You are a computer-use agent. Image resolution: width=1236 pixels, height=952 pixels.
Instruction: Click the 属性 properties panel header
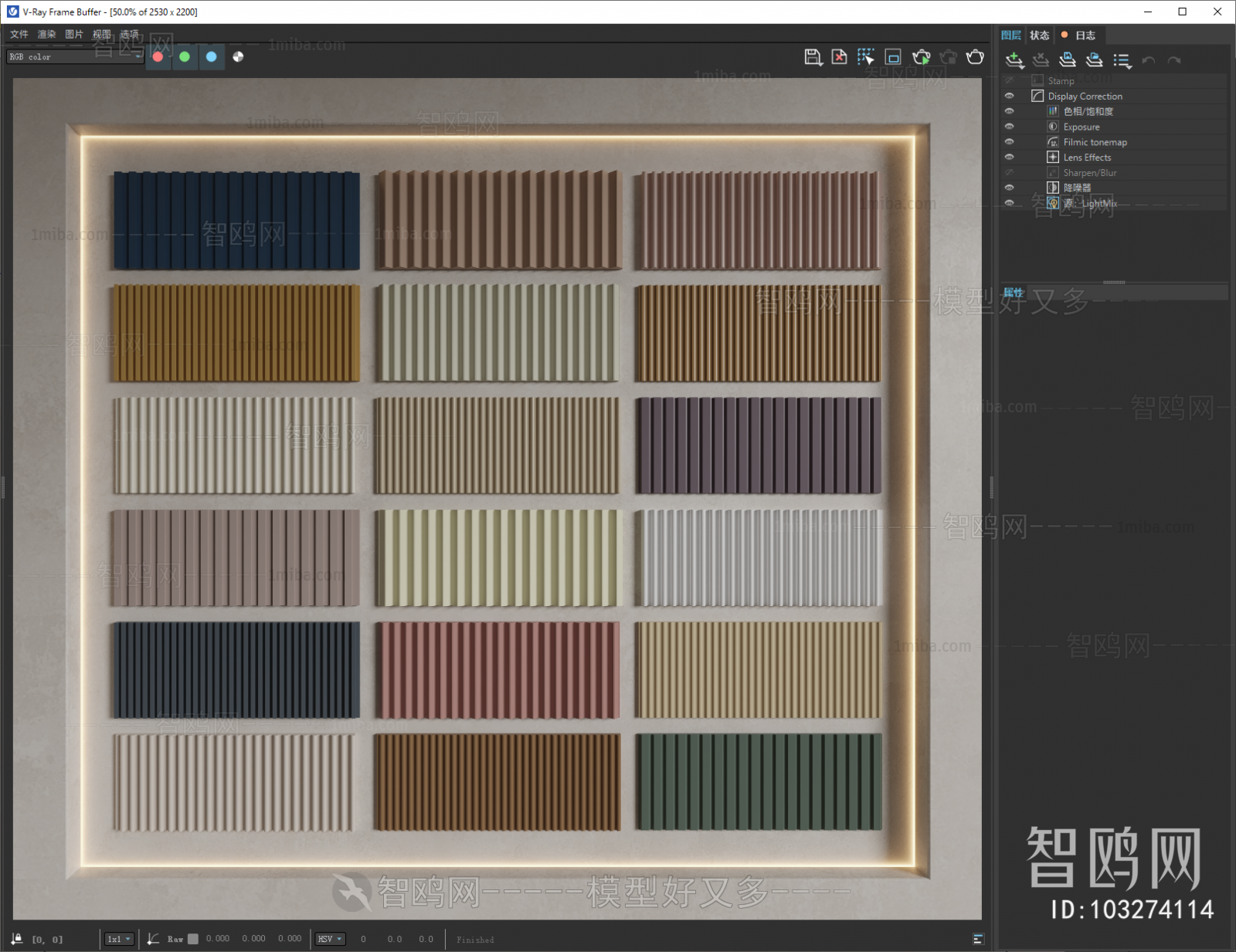point(1113,293)
